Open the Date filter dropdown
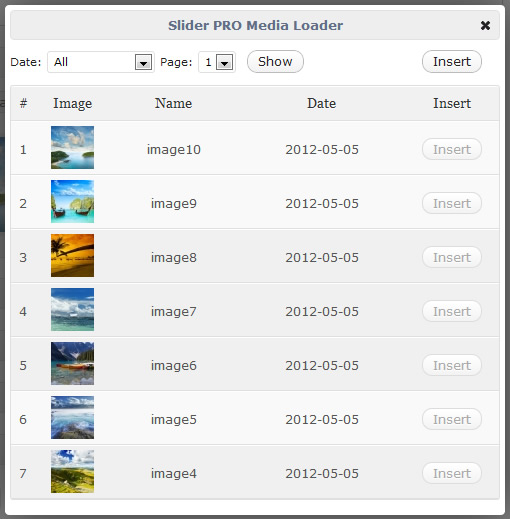The width and height of the screenshot is (510, 519). 101,62
